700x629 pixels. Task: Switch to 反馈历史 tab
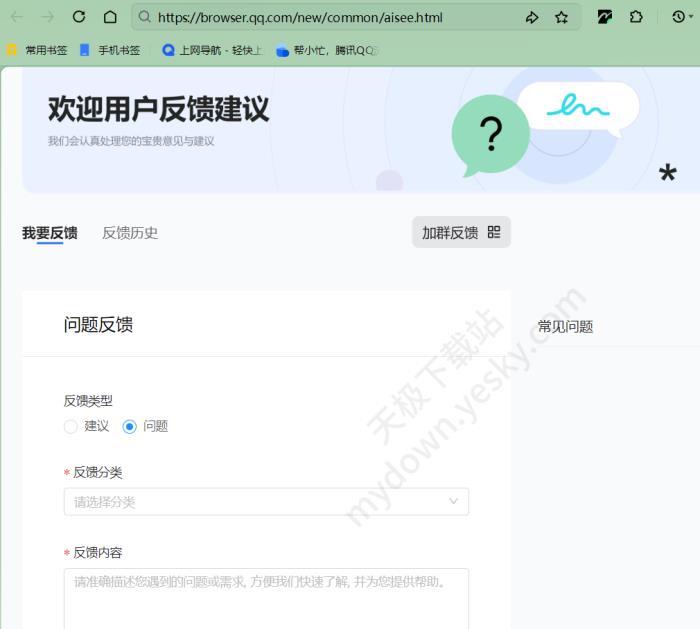coord(130,233)
